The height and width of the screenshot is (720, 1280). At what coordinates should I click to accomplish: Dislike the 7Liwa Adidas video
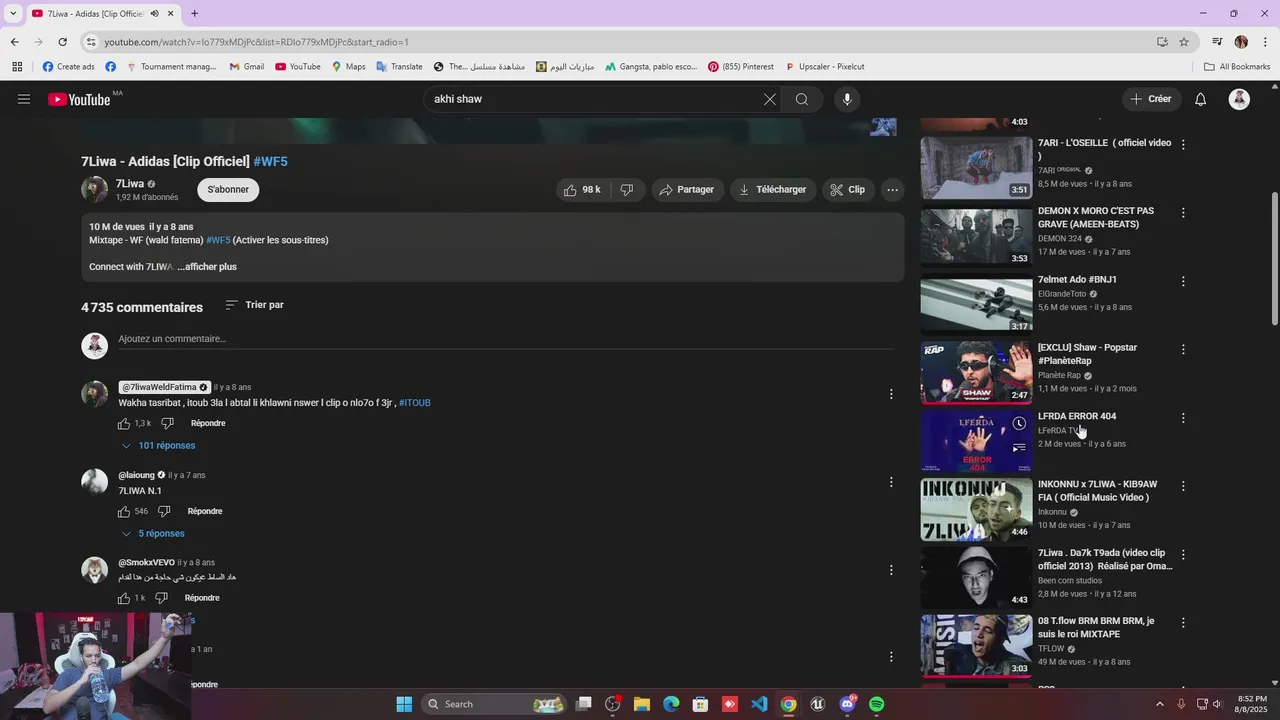[x=627, y=190]
